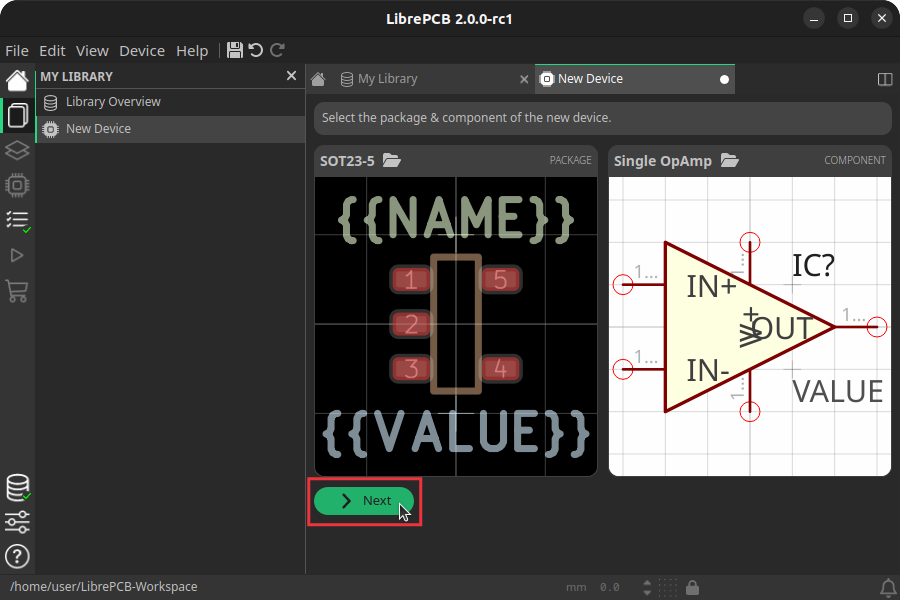
Task: Open the layers panel from the sidebar
Action: (x=17, y=150)
